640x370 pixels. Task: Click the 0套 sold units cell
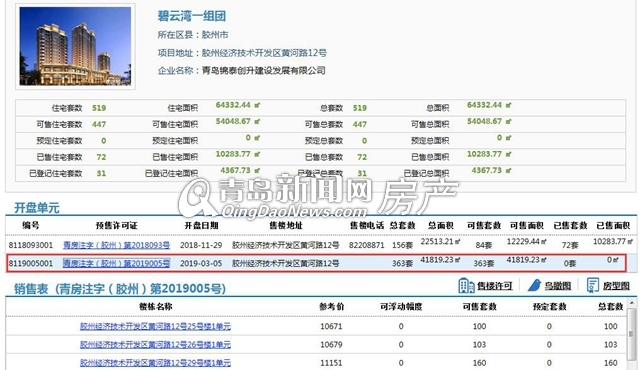(570, 264)
